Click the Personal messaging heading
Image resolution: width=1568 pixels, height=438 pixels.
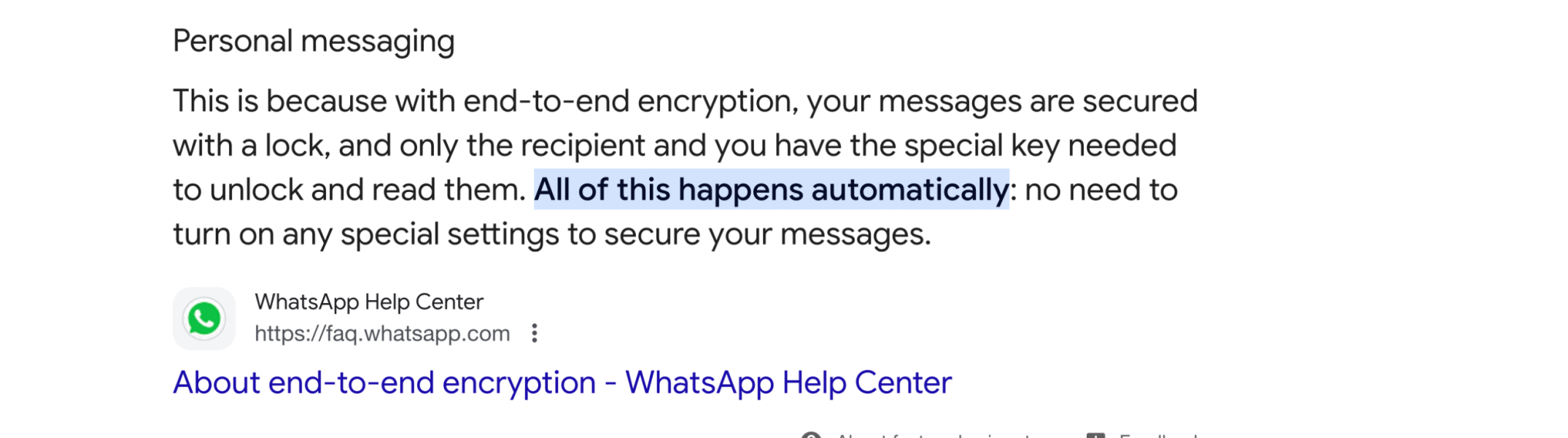click(x=314, y=40)
